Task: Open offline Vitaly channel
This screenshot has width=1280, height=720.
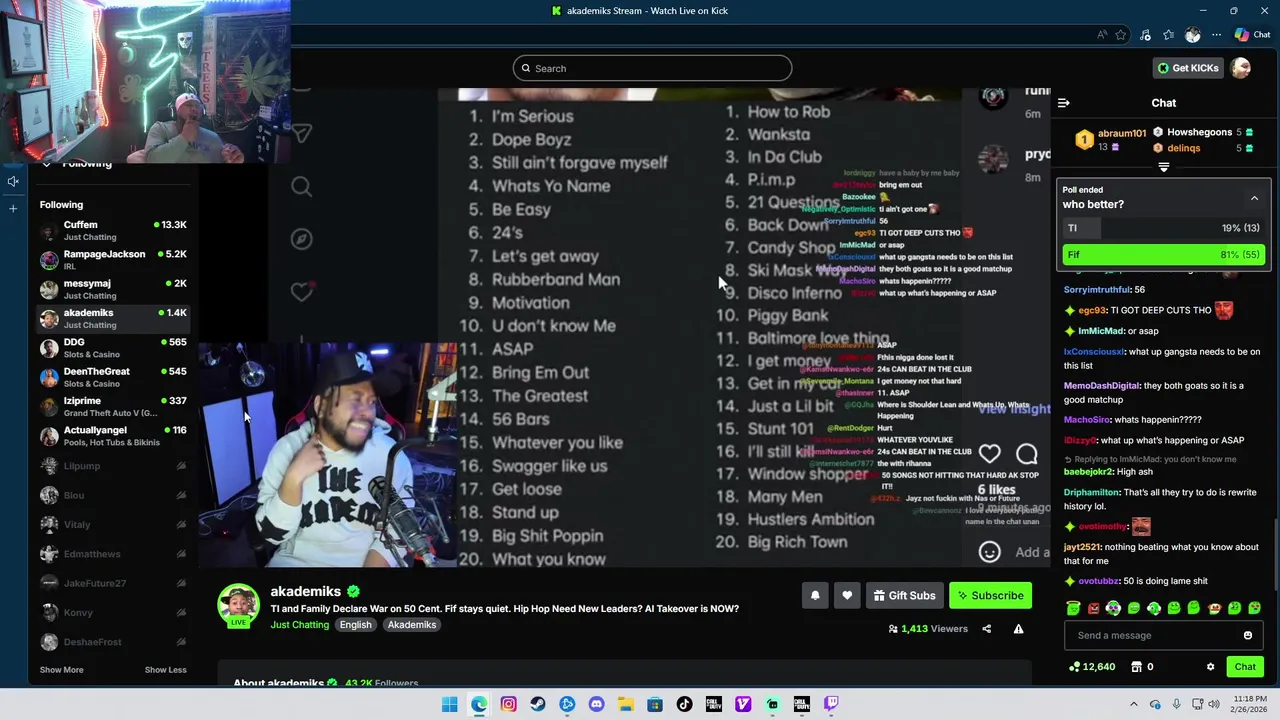Action: [x=113, y=524]
